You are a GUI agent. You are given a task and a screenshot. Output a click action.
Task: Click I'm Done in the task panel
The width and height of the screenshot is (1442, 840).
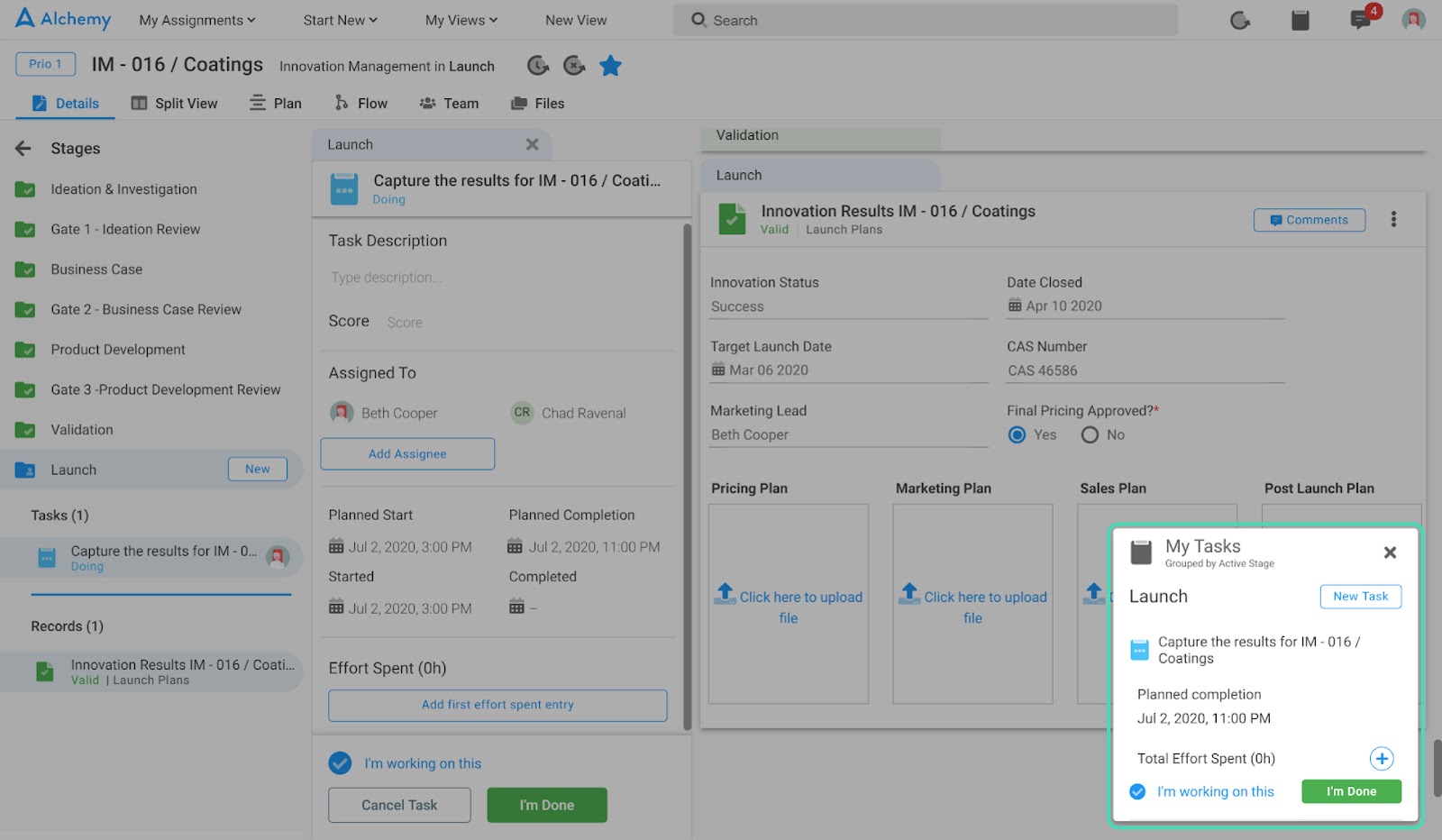click(547, 805)
